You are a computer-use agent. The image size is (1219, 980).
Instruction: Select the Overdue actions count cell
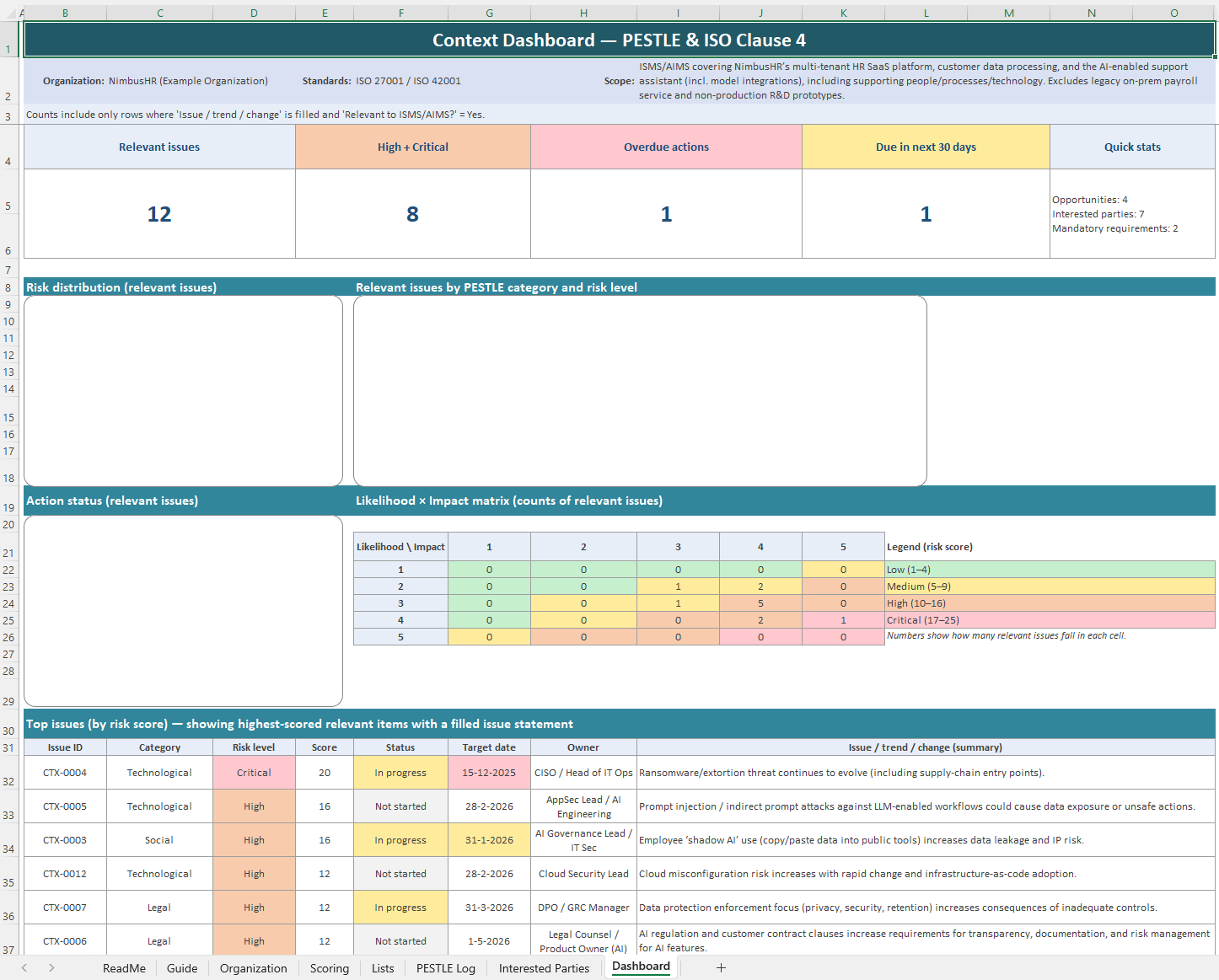666,213
